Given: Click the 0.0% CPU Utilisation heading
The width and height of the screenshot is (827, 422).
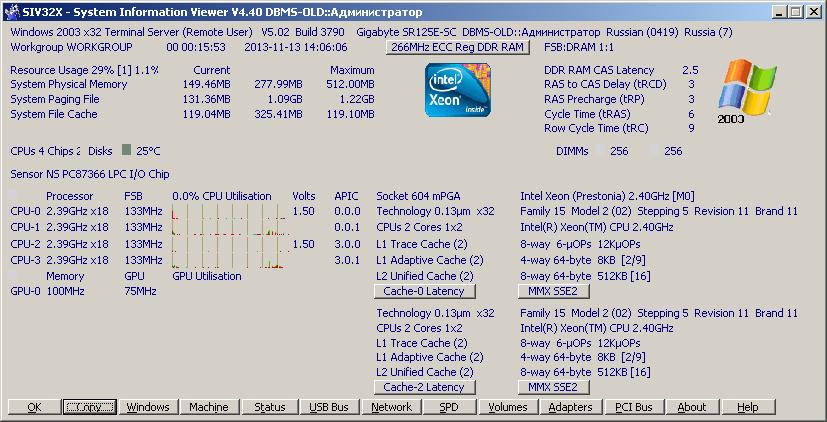Looking at the screenshot, I should 222,196.
